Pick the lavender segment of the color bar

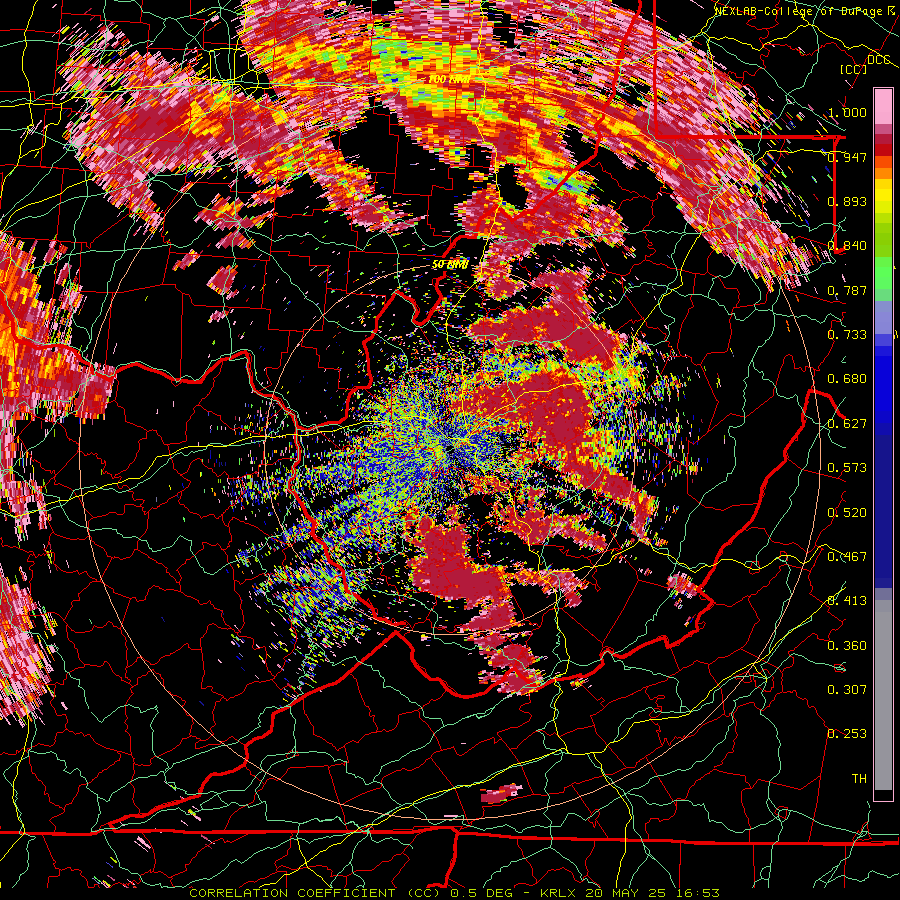coord(883,317)
